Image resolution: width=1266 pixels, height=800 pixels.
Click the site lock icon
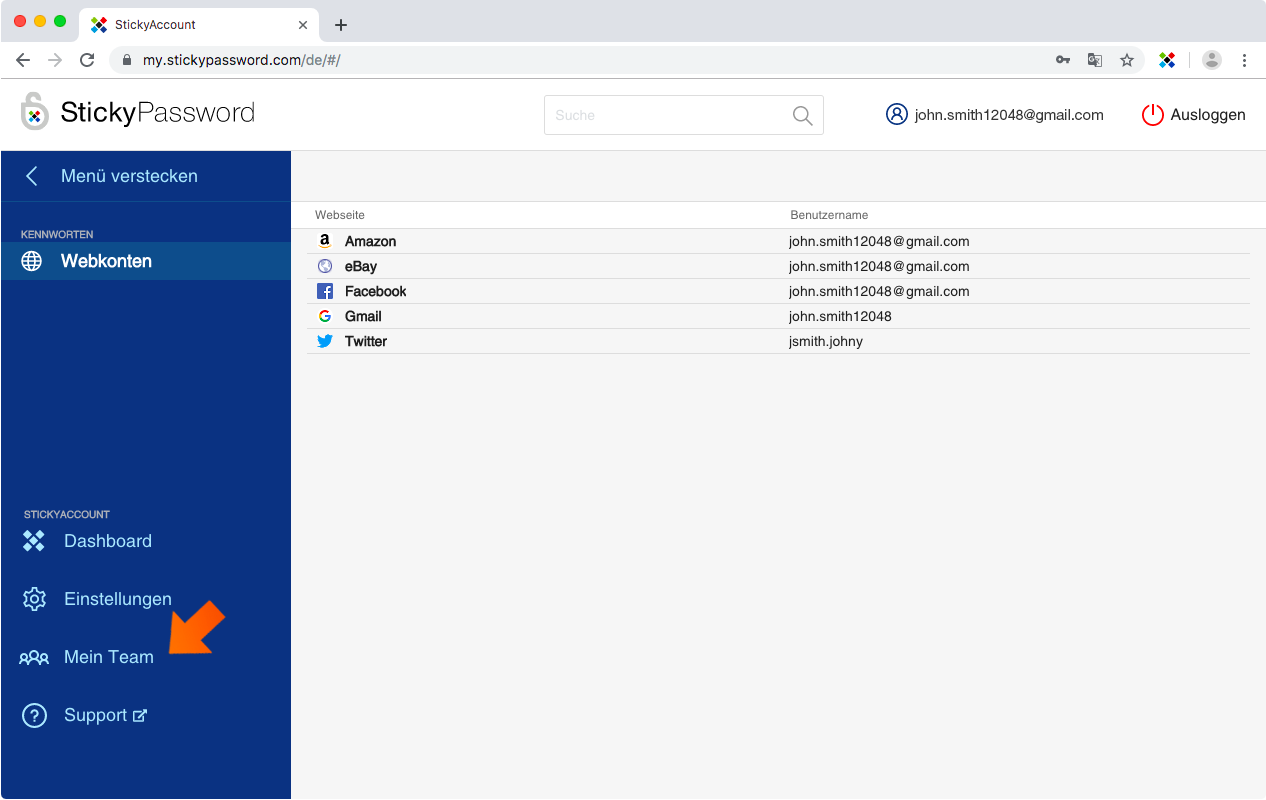coord(127,60)
